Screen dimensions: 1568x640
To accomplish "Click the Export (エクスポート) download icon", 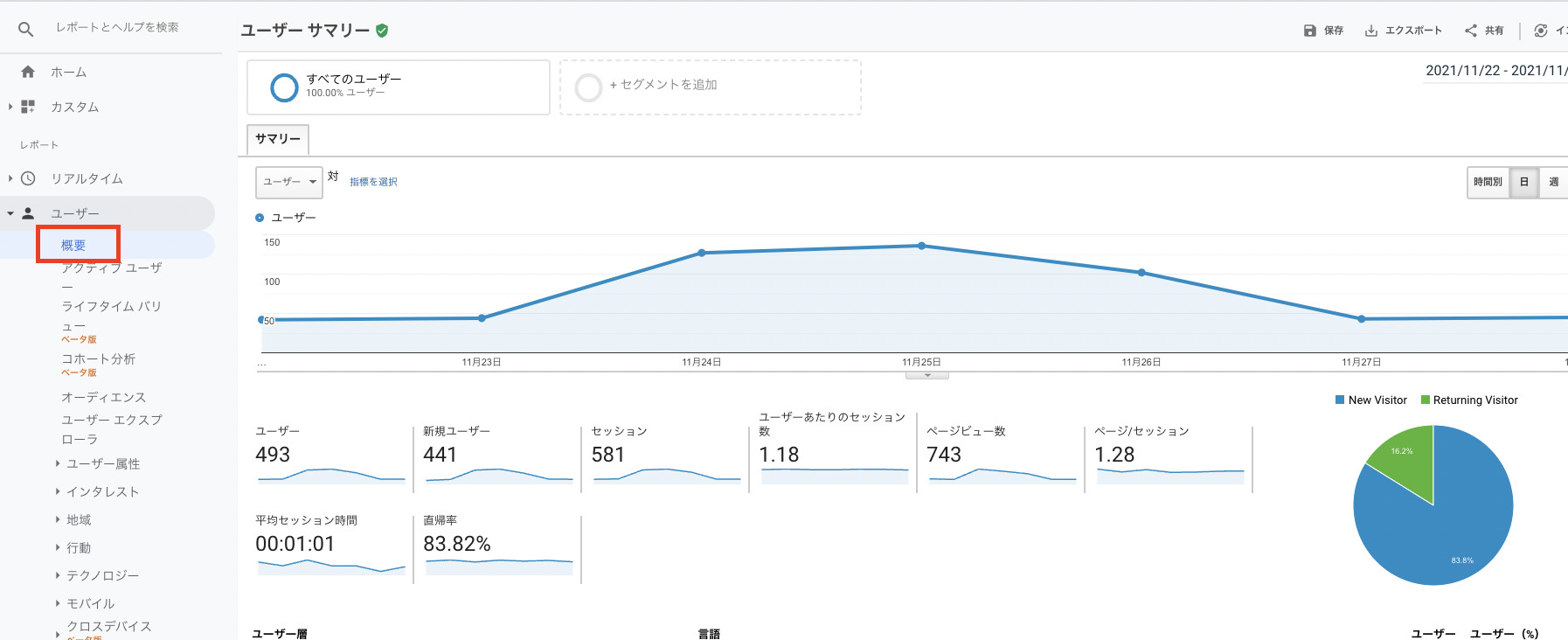I will [x=1371, y=31].
